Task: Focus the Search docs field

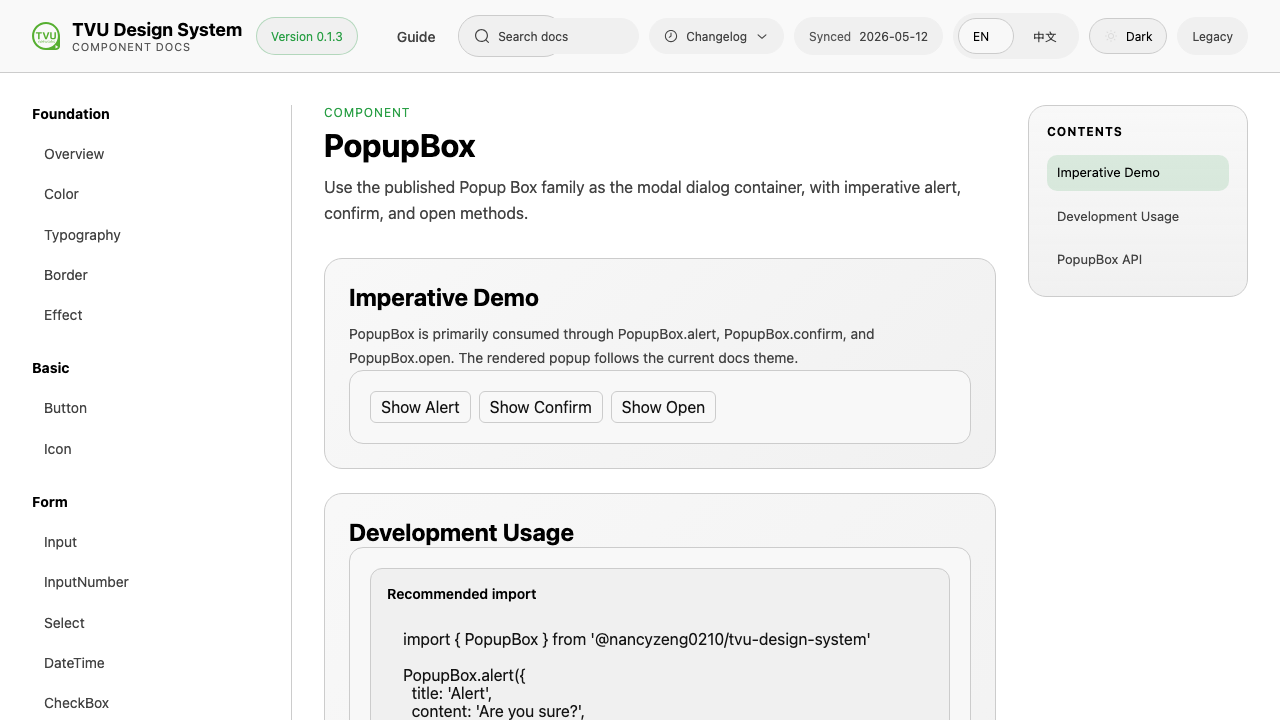Action: [x=548, y=36]
